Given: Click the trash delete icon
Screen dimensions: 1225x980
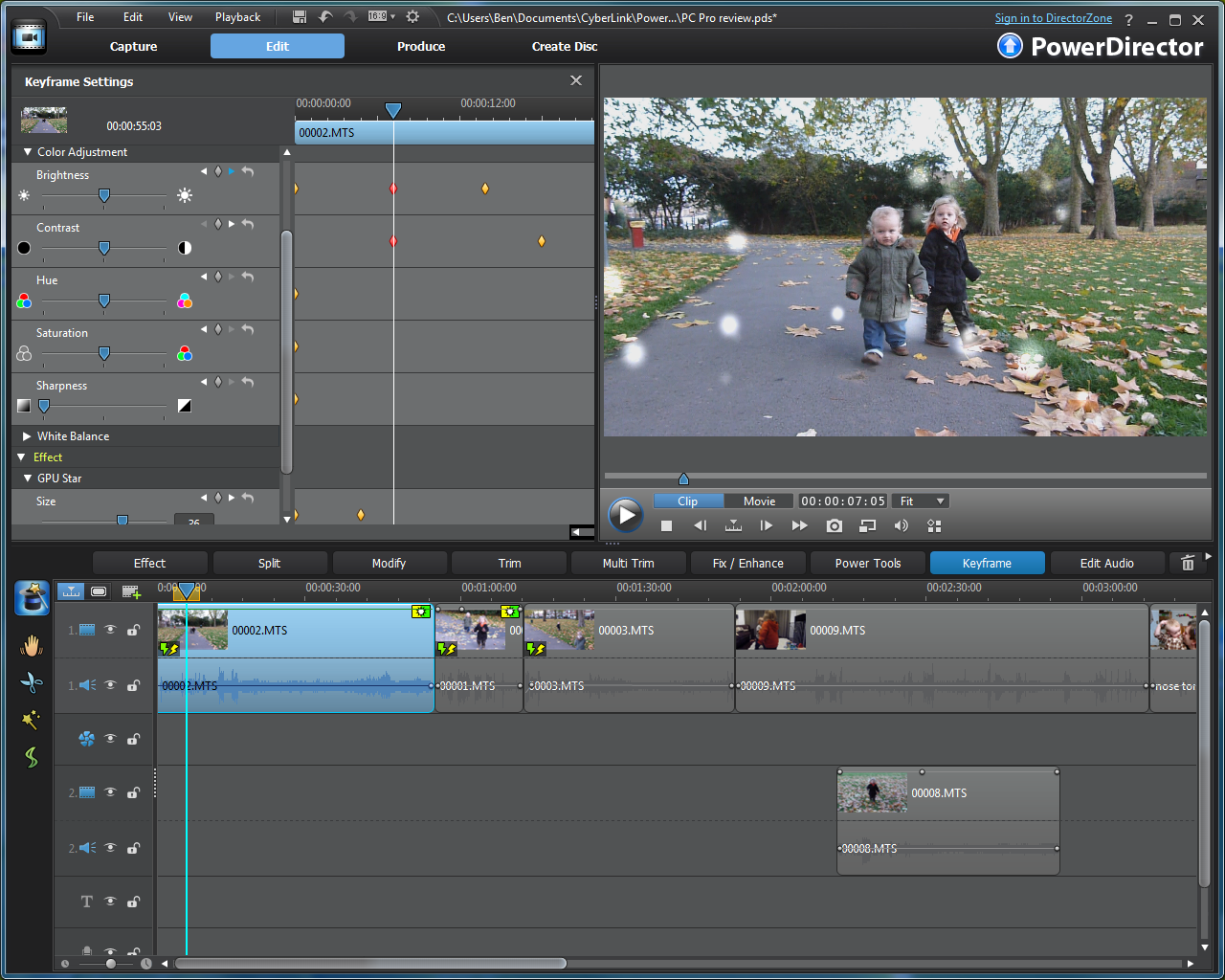Looking at the screenshot, I should click(x=1188, y=563).
